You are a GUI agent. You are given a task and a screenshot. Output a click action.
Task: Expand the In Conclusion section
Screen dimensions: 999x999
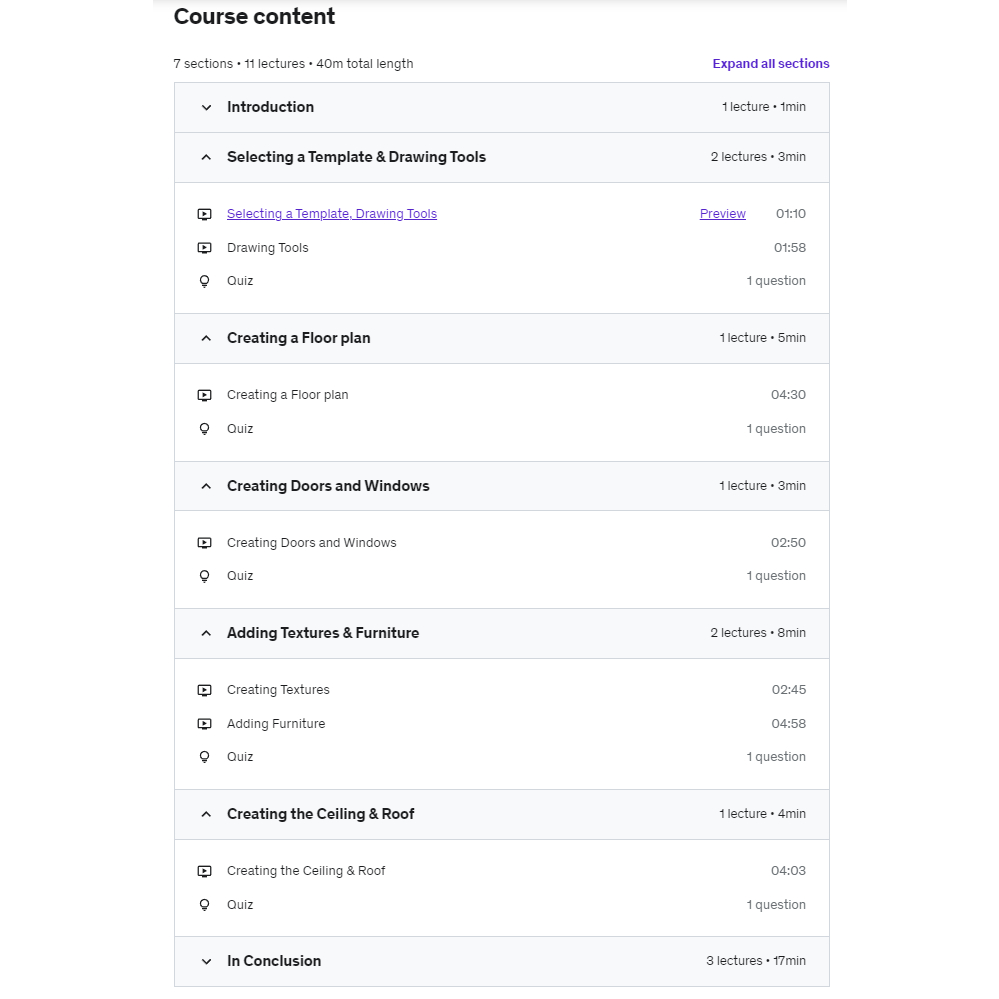click(x=206, y=962)
